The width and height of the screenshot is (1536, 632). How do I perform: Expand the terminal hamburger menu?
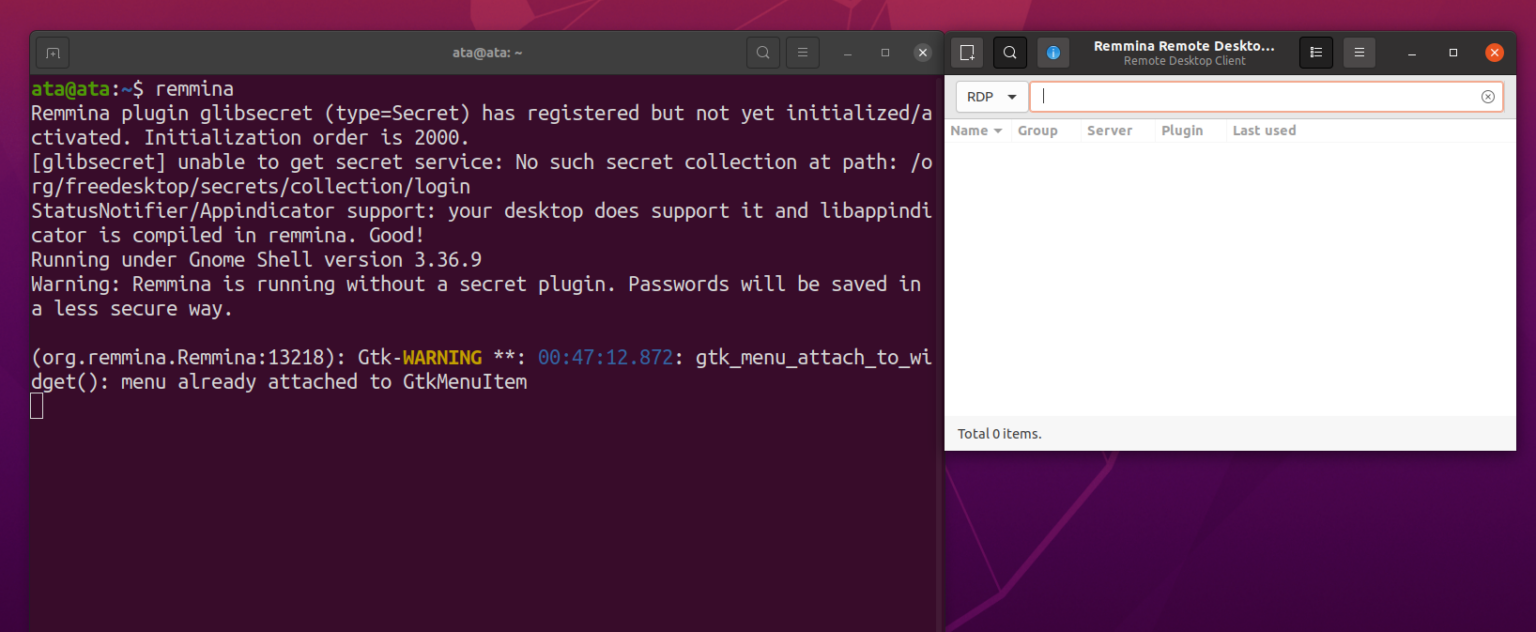802,52
